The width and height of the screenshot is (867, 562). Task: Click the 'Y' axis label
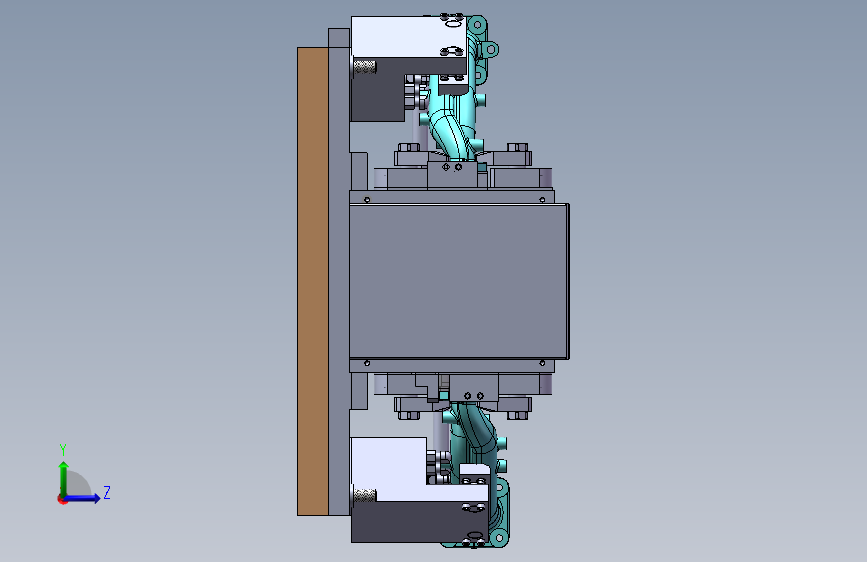point(63,450)
